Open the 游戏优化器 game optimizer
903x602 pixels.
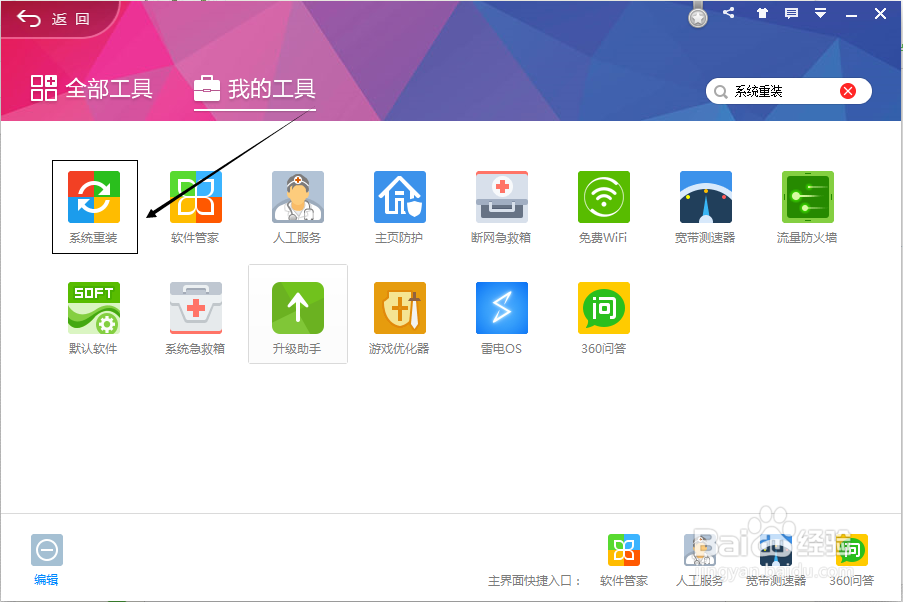pyautogui.click(x=399, y=307)
